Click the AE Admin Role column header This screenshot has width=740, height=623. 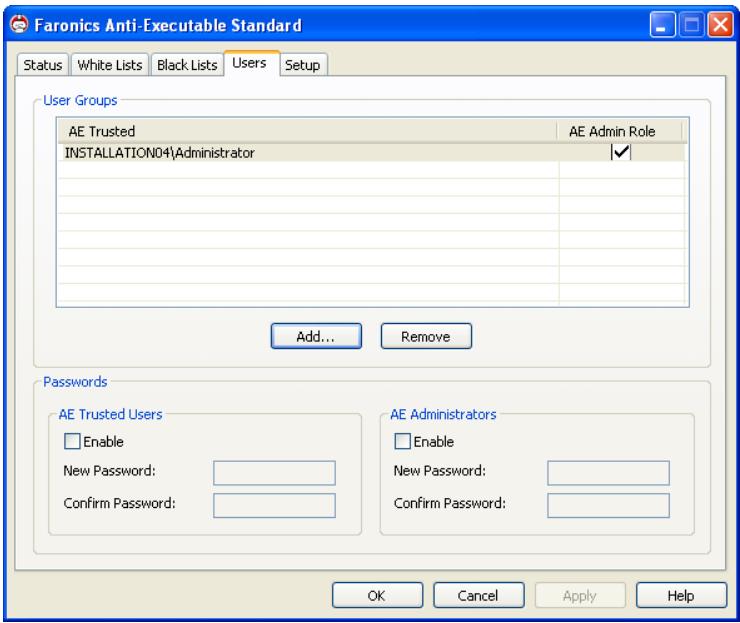coord(620,131)
